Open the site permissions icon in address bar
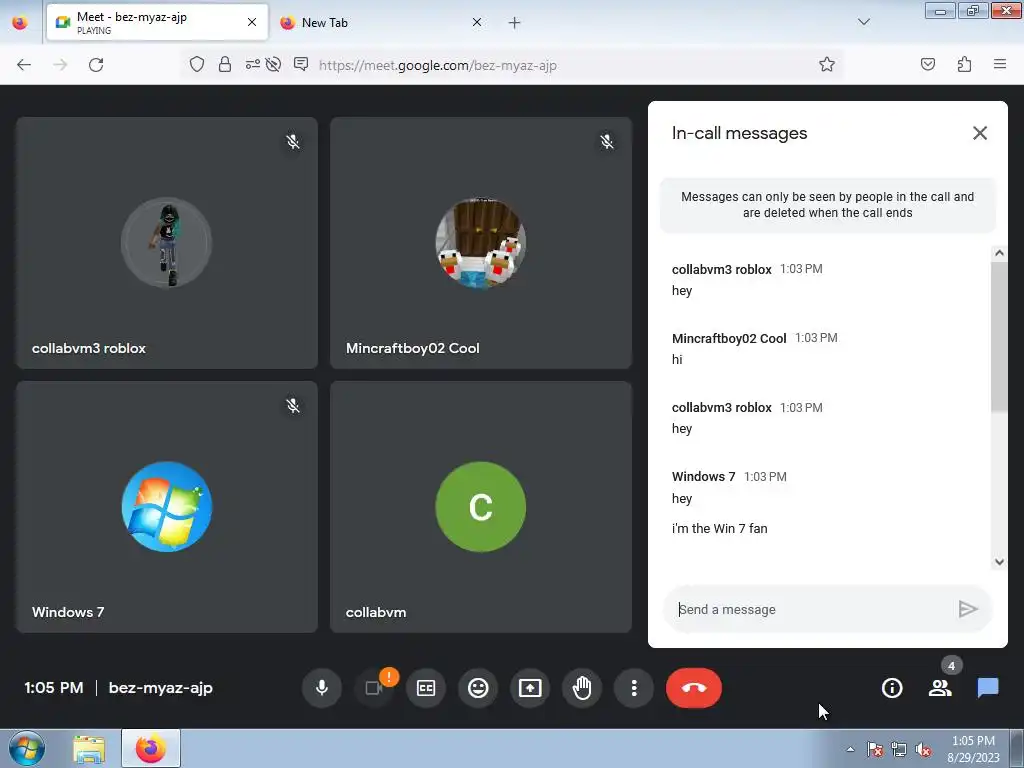 click(x=252, y=64)
